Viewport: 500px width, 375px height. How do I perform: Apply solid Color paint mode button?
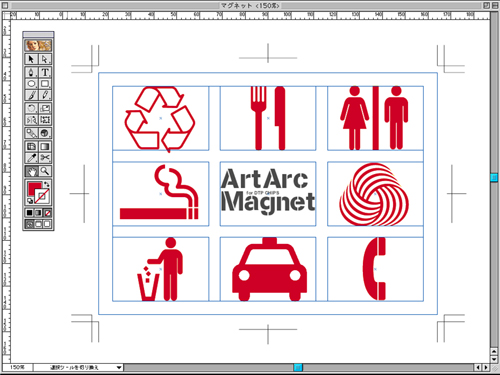pos(29,213)
